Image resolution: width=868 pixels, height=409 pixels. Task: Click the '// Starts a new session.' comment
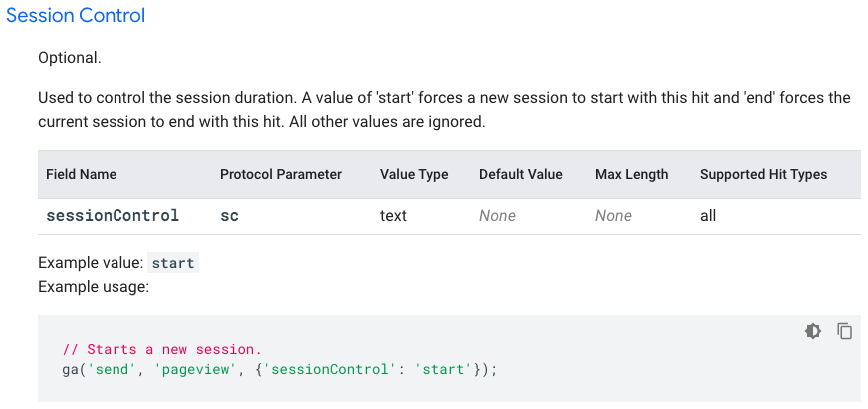point(161,350)
